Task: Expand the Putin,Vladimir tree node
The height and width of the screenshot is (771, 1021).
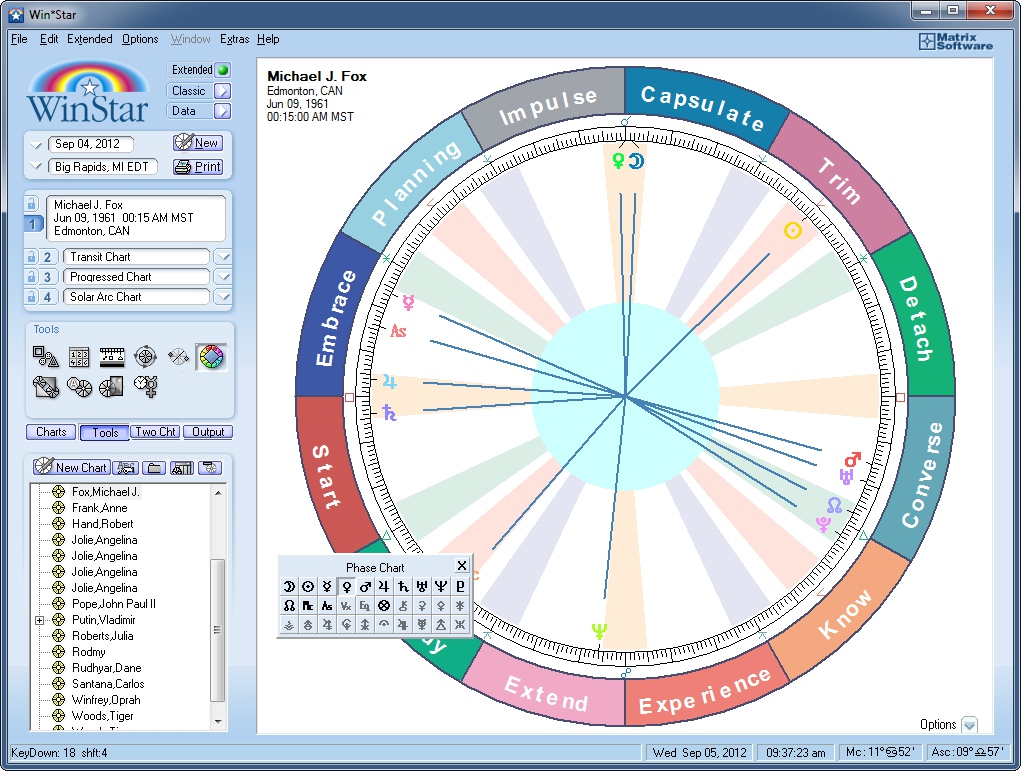Action: [x=39, y=621]
